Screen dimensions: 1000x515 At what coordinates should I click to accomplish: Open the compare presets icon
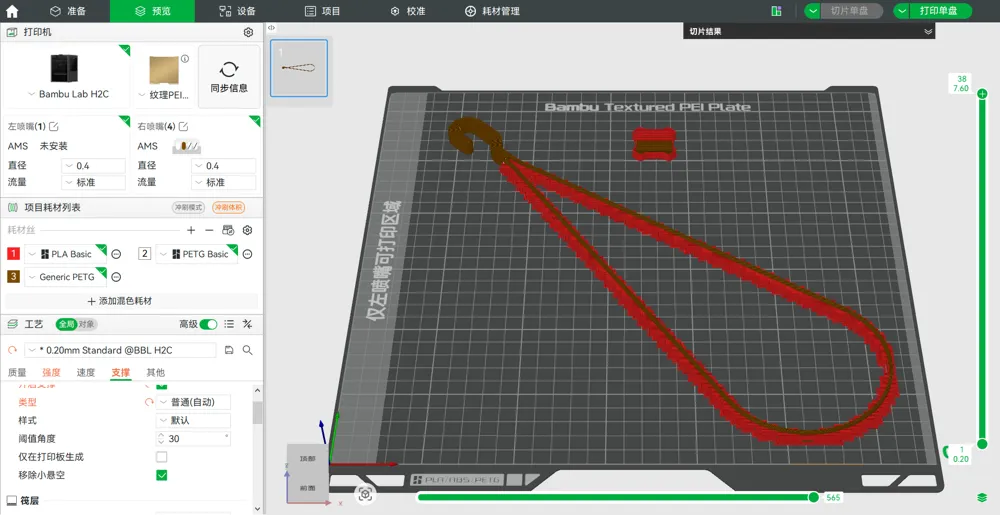pos(248,324)
